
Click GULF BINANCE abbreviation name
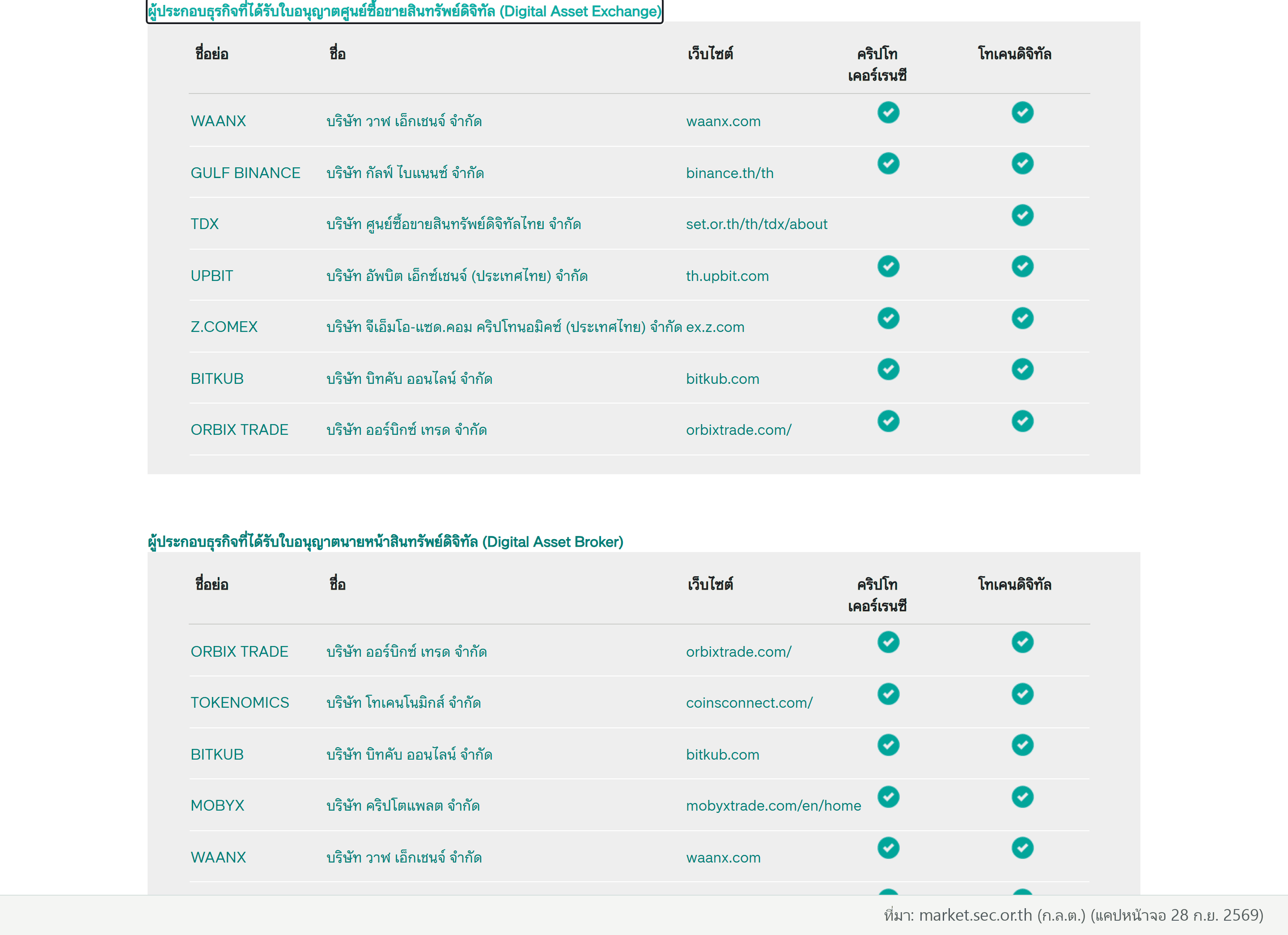tap(246, 173)
